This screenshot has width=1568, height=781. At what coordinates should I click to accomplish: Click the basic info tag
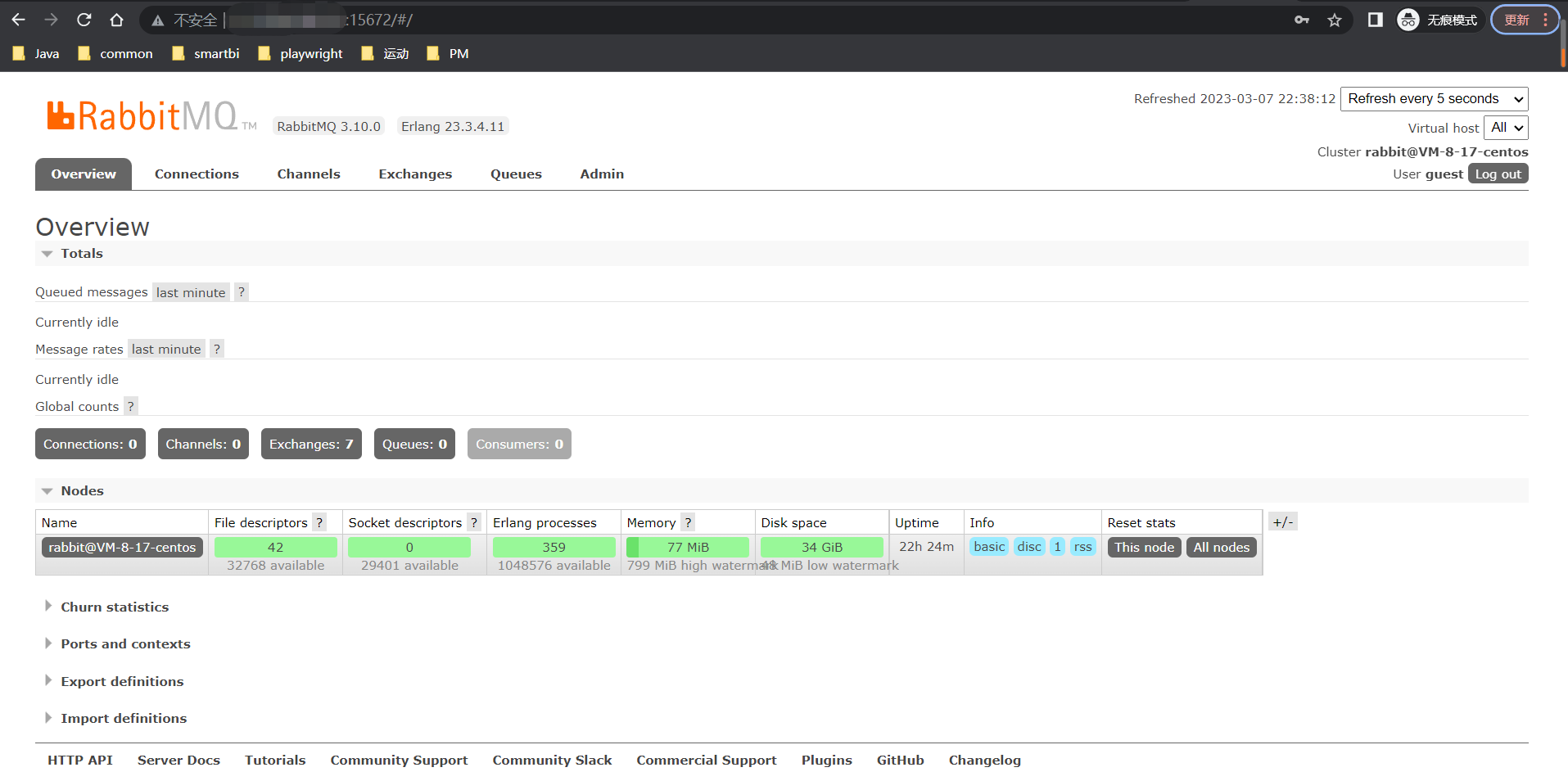pyautogui.click(x=989, y=546)
